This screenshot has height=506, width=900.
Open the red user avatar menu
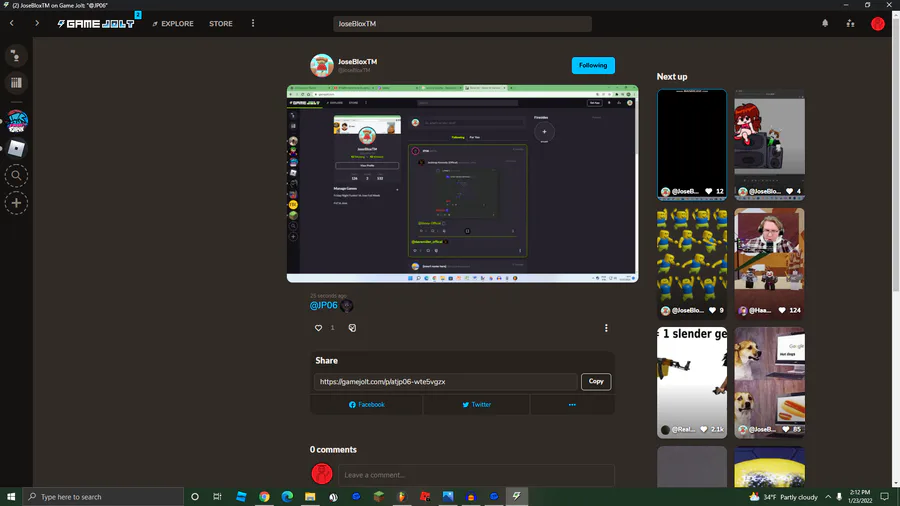[x=878, y=24]
